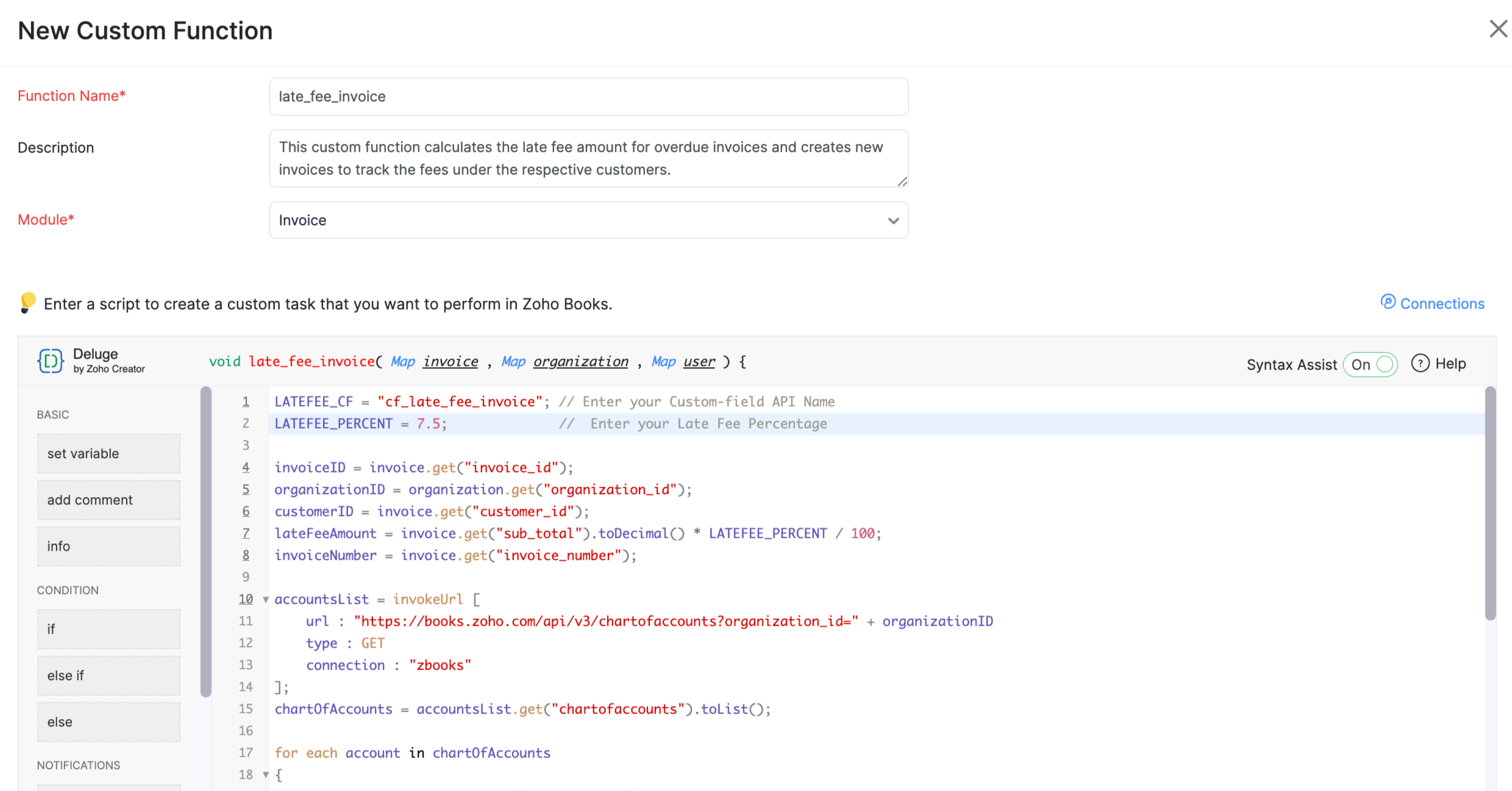1512x791 pixels.
Task: Click the else condition block
Action: 109,722
